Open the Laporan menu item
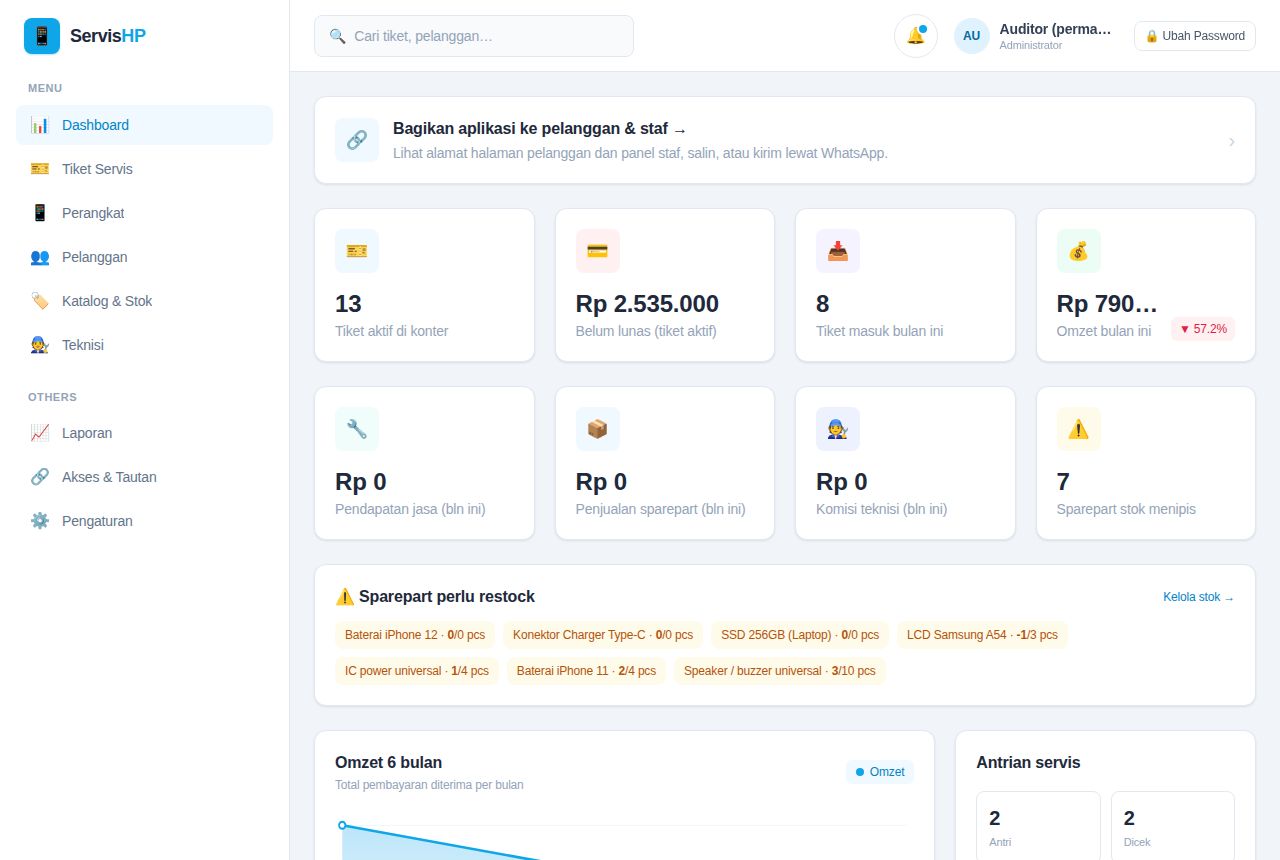The image size is (1280, 860). coord(144,433)
